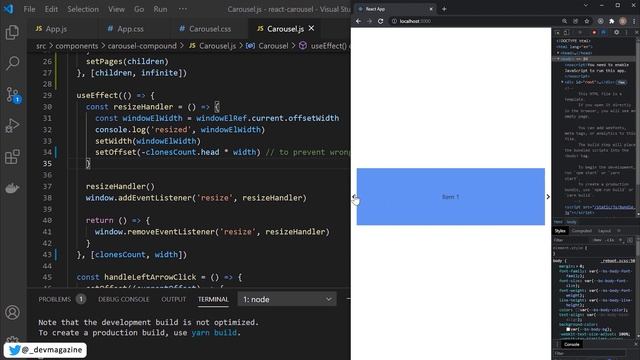Close the Carousel.js editor tab

click(x=311, y=28)
